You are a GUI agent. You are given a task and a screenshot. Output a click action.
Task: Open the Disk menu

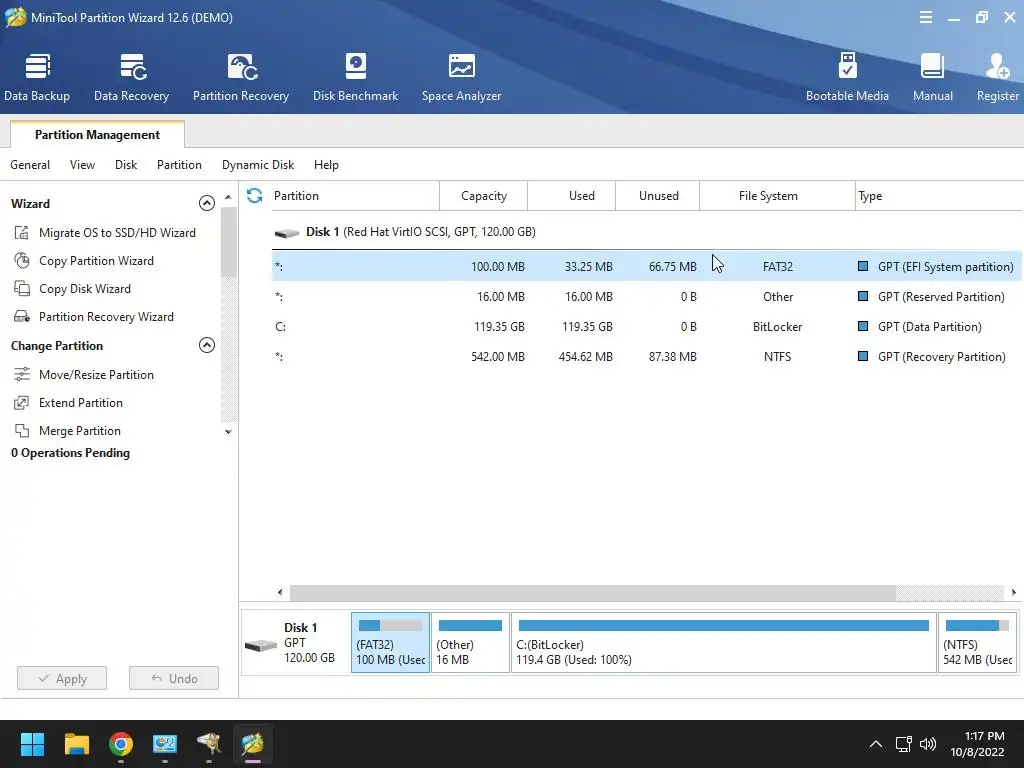pyautogui.click(x=126, y=165)
